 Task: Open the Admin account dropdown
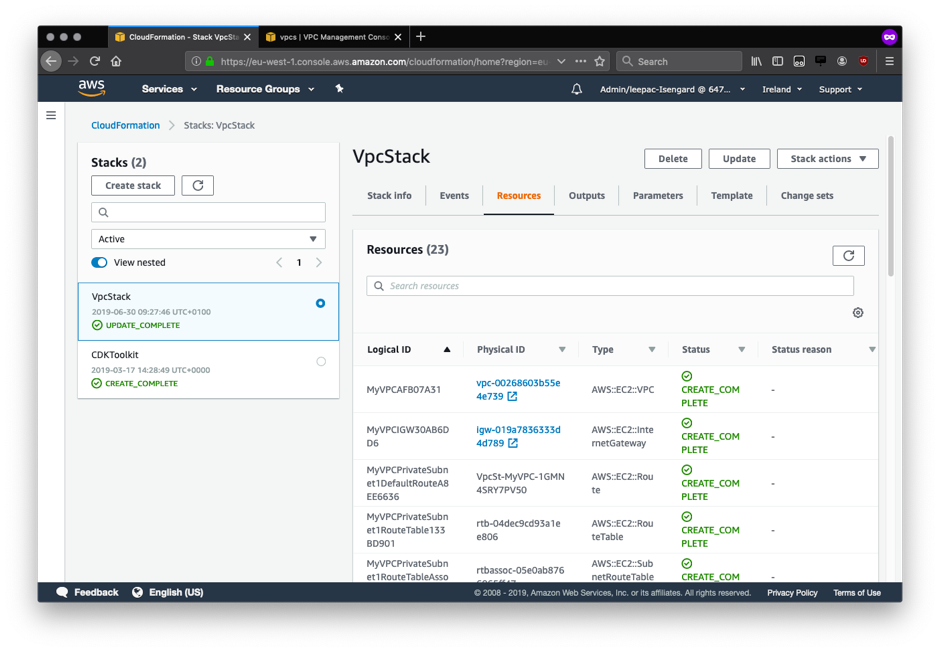pos(673,89)
